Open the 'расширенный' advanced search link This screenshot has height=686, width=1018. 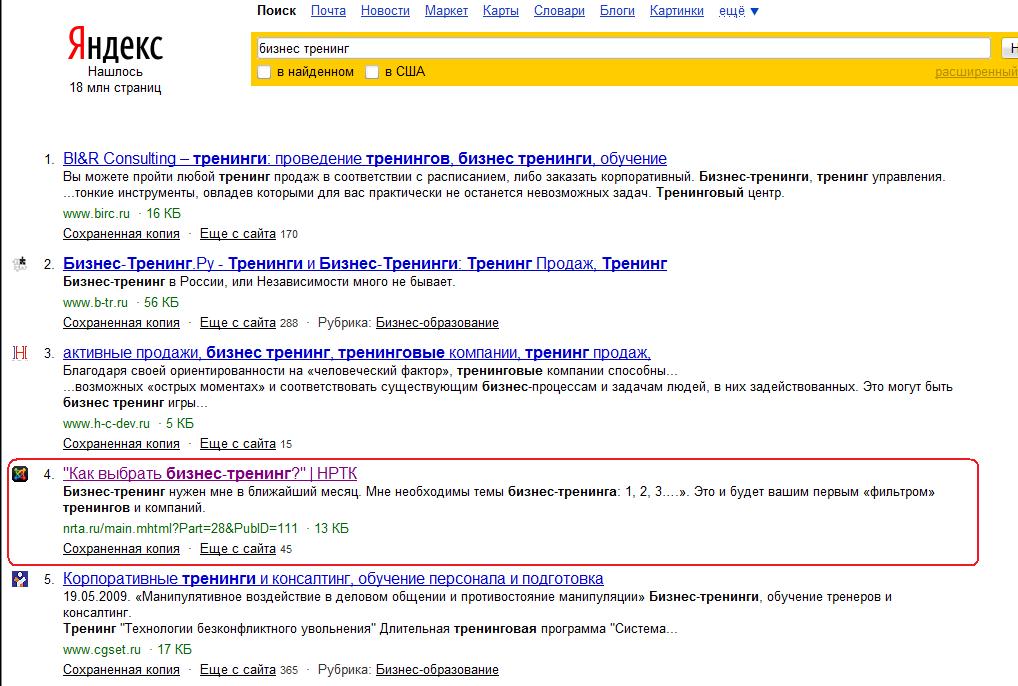point(976,72)
